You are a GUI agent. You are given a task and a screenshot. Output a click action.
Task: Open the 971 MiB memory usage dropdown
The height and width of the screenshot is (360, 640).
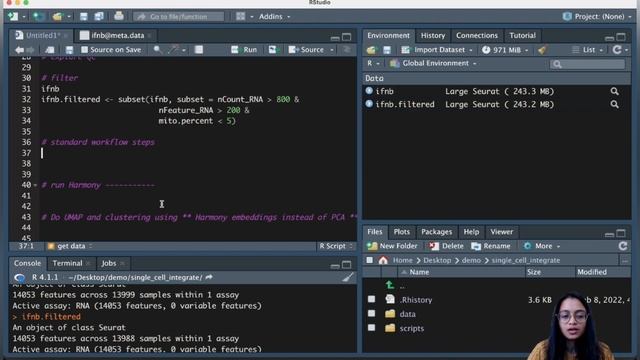click(505, 50)
